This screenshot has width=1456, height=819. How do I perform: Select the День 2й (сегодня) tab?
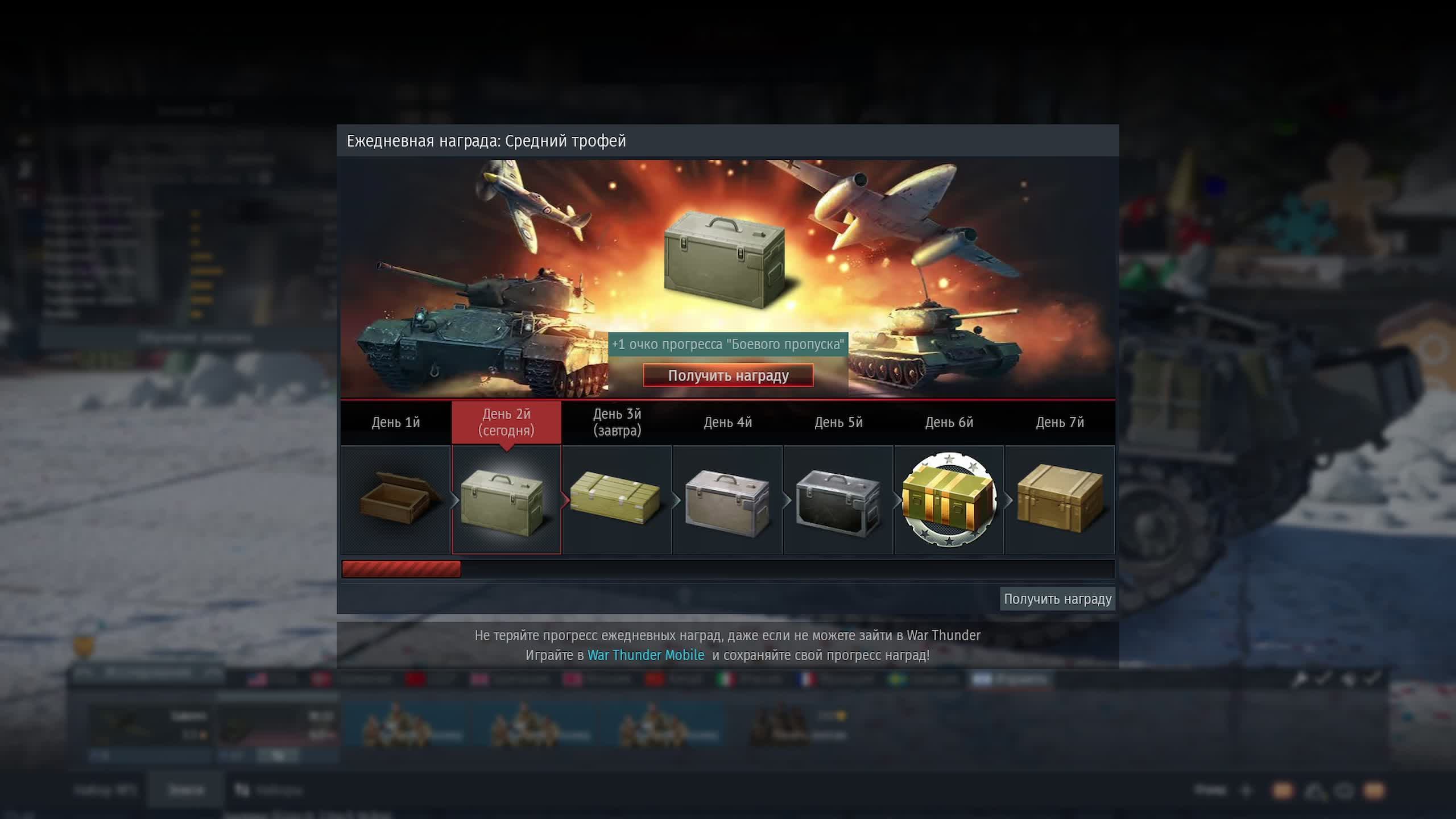tap(506, 423)
